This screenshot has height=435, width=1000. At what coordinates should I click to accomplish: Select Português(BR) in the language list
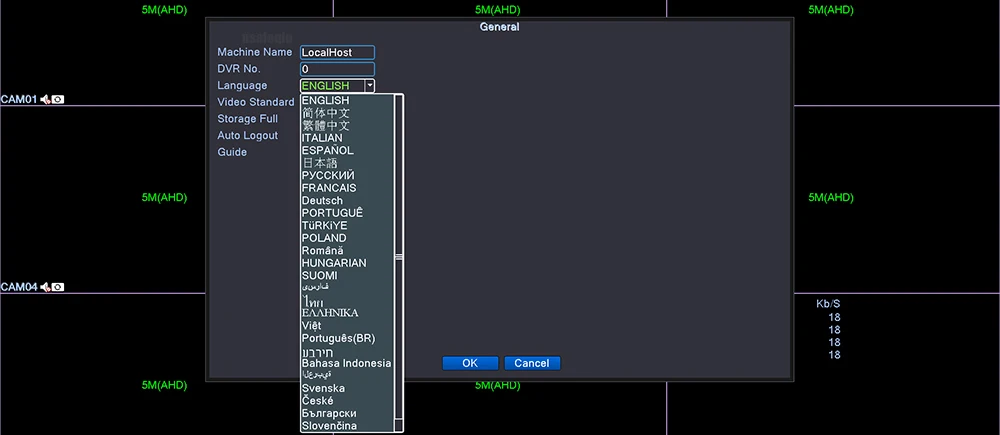347,338
